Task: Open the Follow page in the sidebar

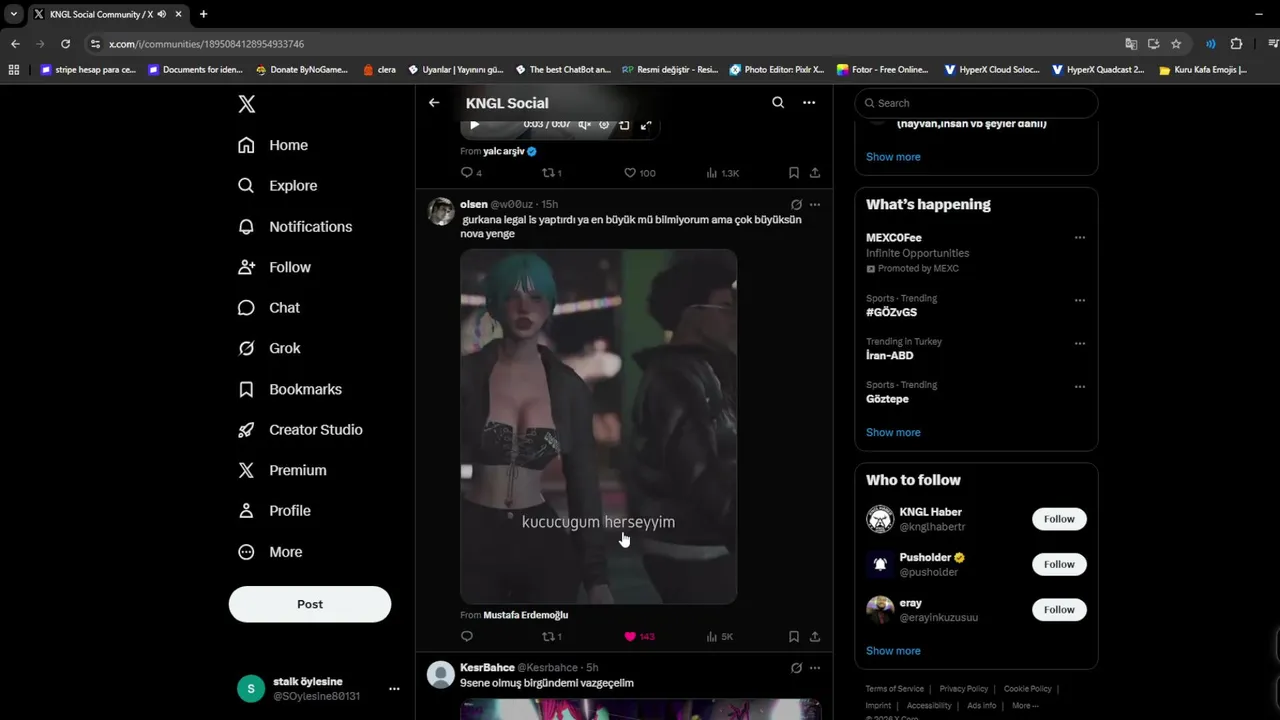Action: [x=274, y=267]
